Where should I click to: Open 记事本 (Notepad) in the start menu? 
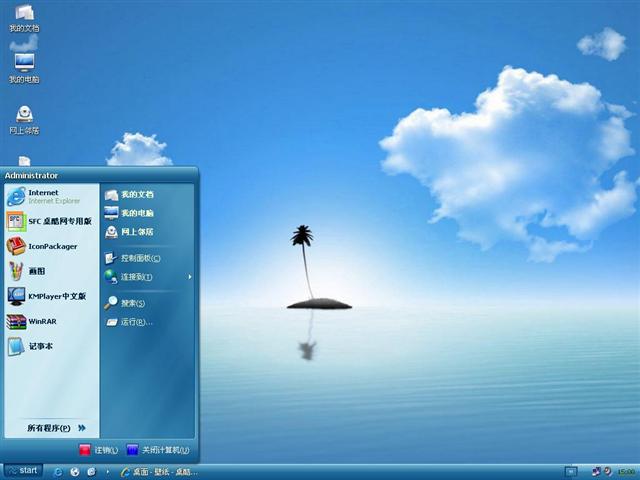52,347
